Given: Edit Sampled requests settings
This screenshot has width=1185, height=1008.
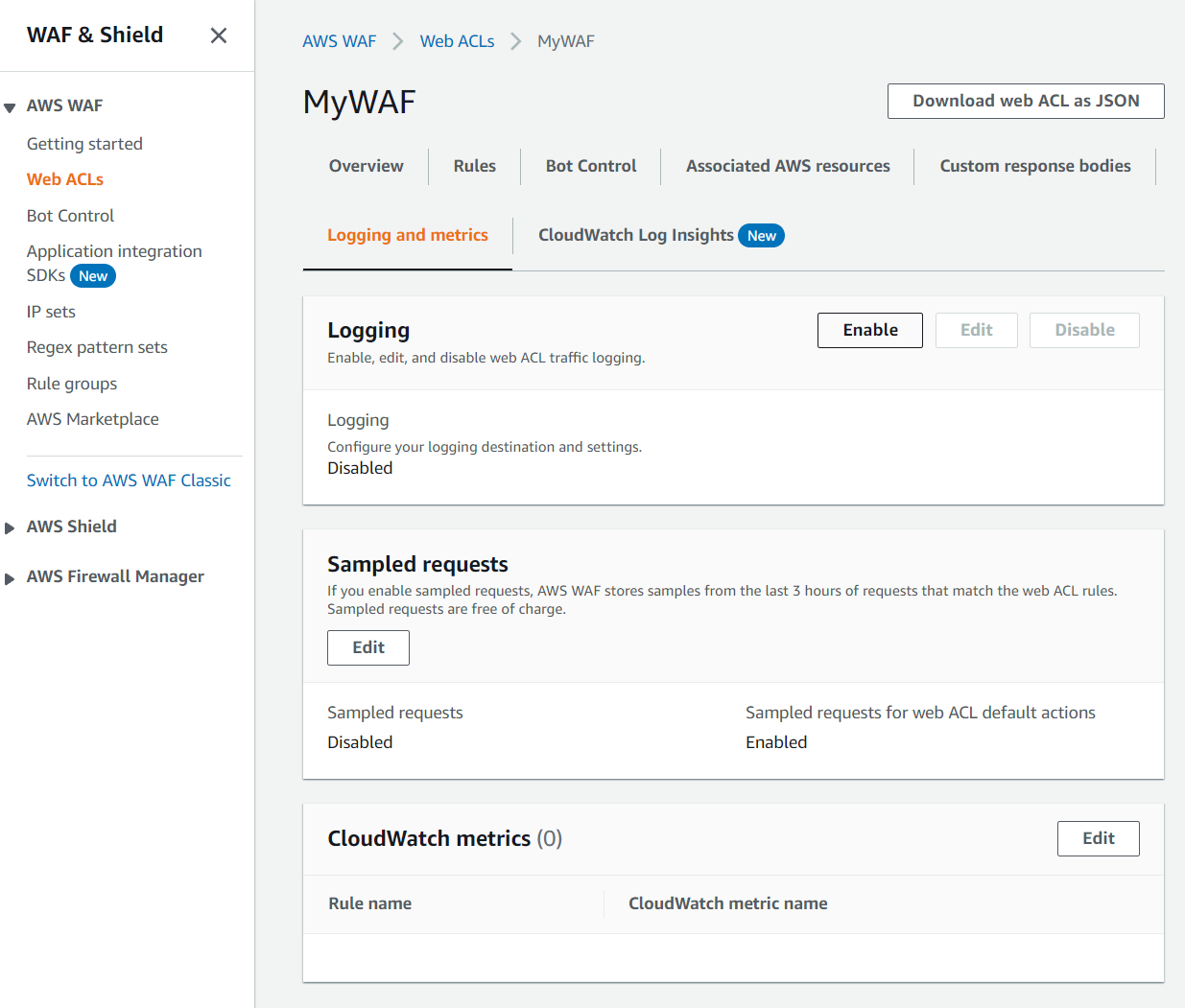Looking at the screenshot, I should [x=368, y=647].
